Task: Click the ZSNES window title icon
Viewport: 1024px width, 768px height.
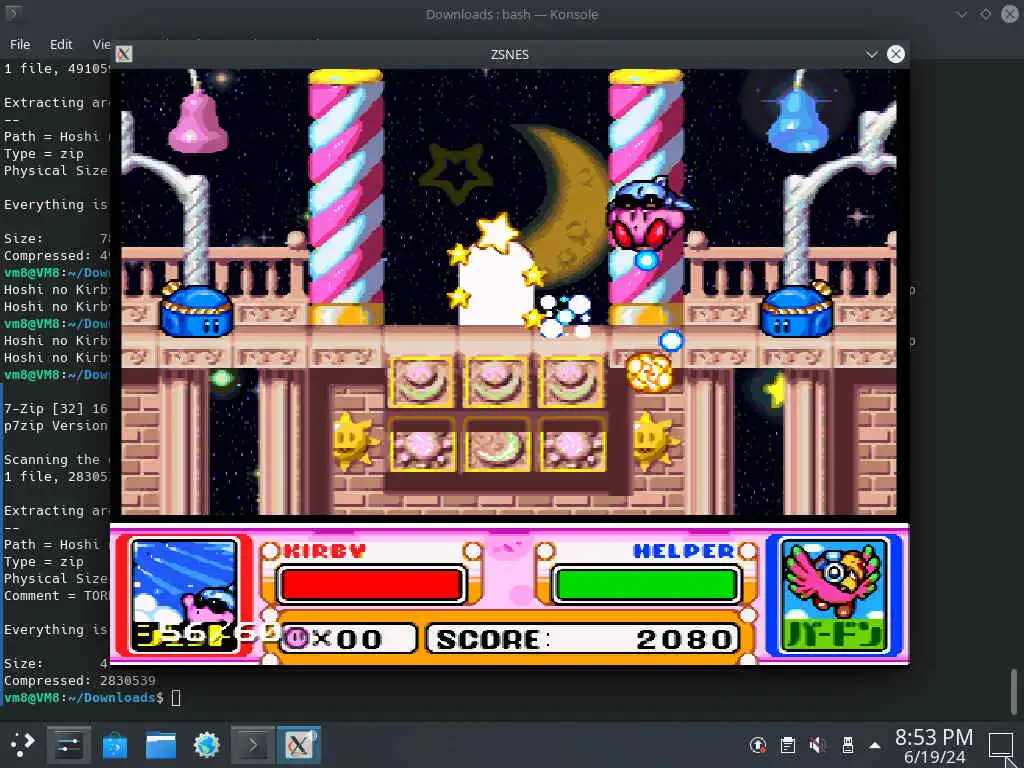Action: (x=123, y=54)
